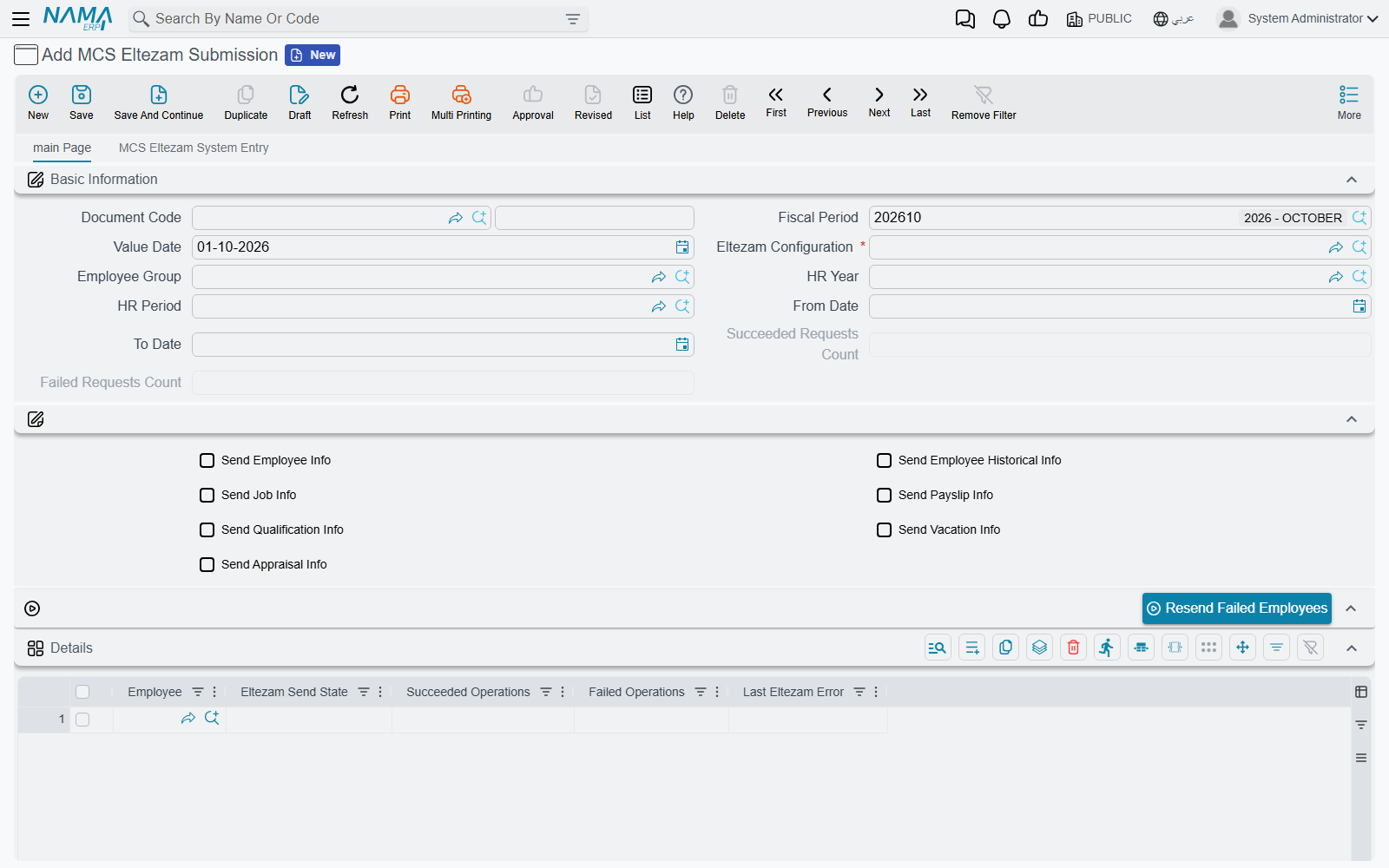Screen dimensions: 1389x868
Task: Open the Help toolbar icon
Action: [683, 95]
